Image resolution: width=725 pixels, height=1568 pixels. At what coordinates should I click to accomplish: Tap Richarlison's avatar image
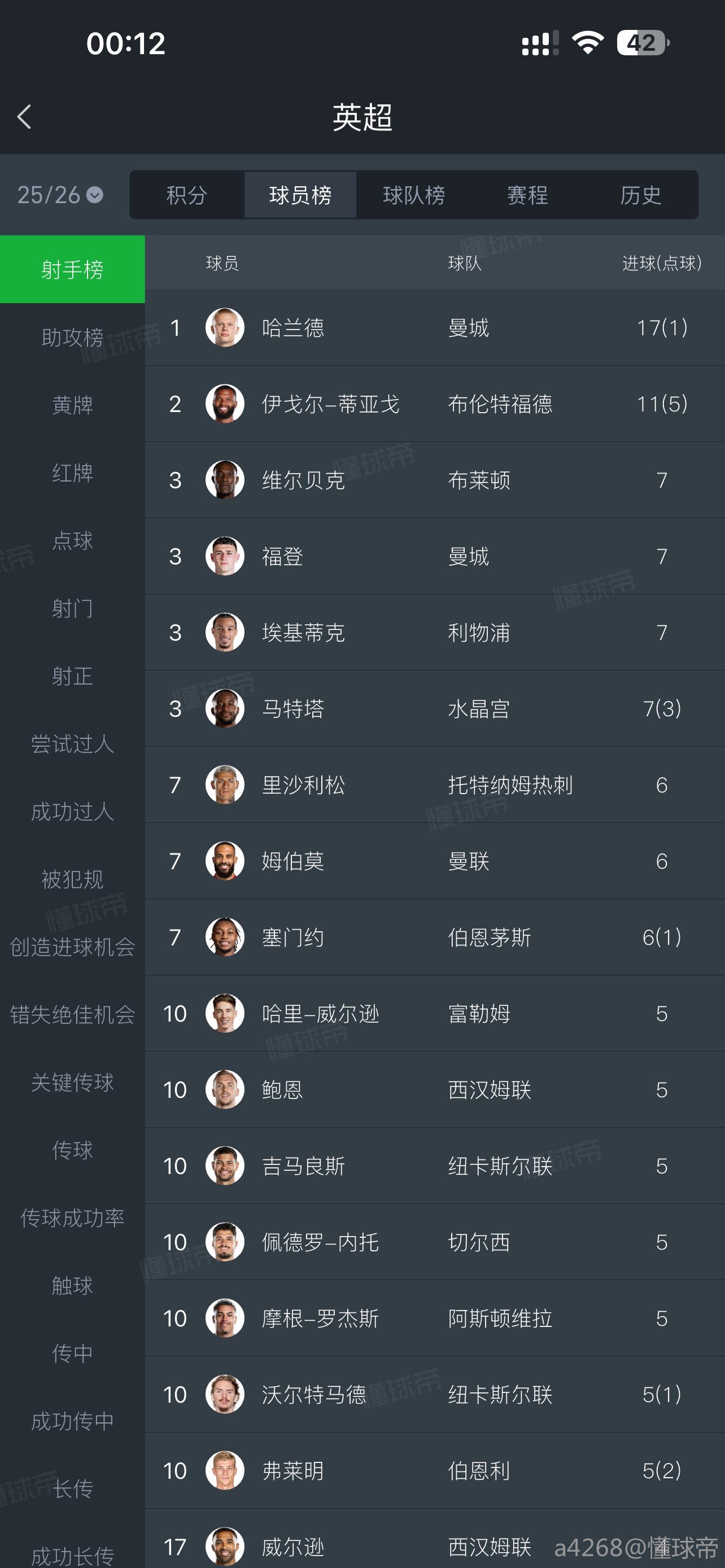[x=225, y=785]
